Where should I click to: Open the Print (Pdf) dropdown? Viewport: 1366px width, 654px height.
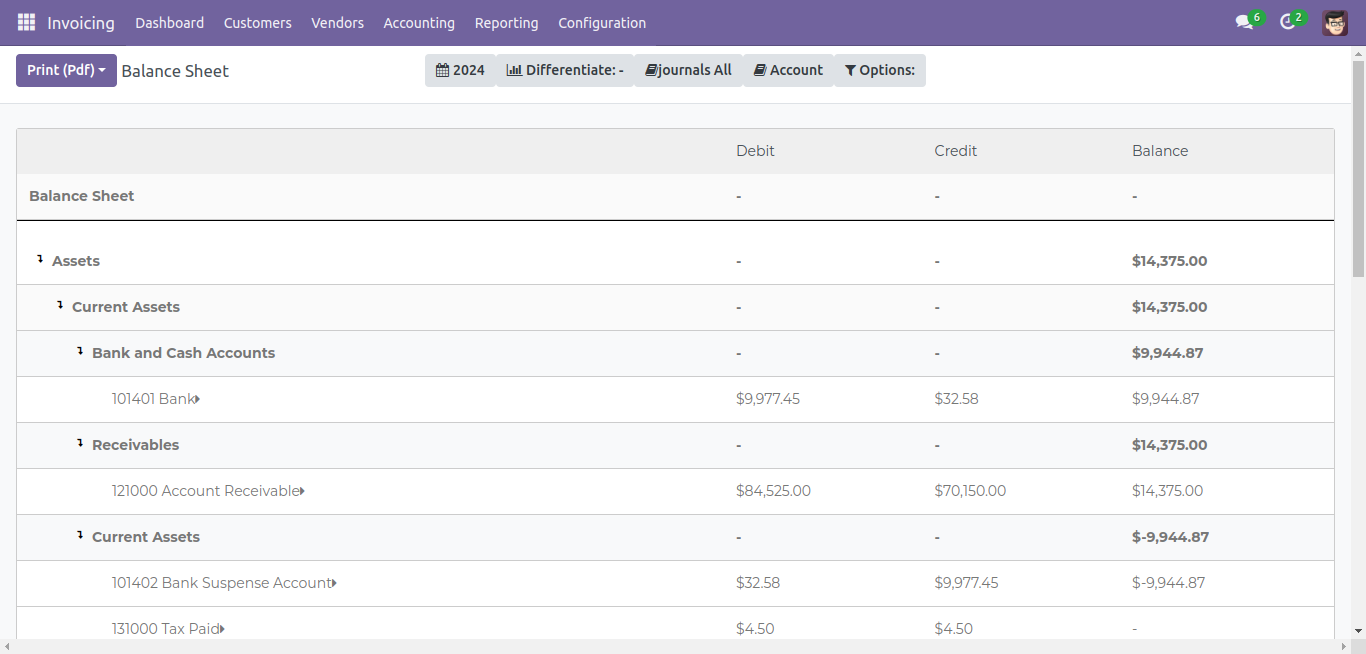[x=66, y=70]
